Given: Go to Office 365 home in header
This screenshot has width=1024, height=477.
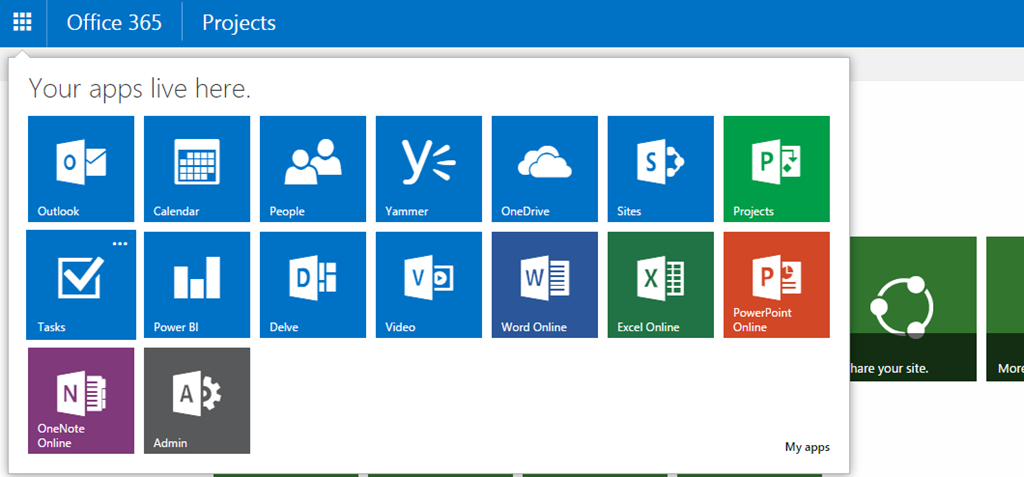Looking at the screenshot, I should point(114,23).
